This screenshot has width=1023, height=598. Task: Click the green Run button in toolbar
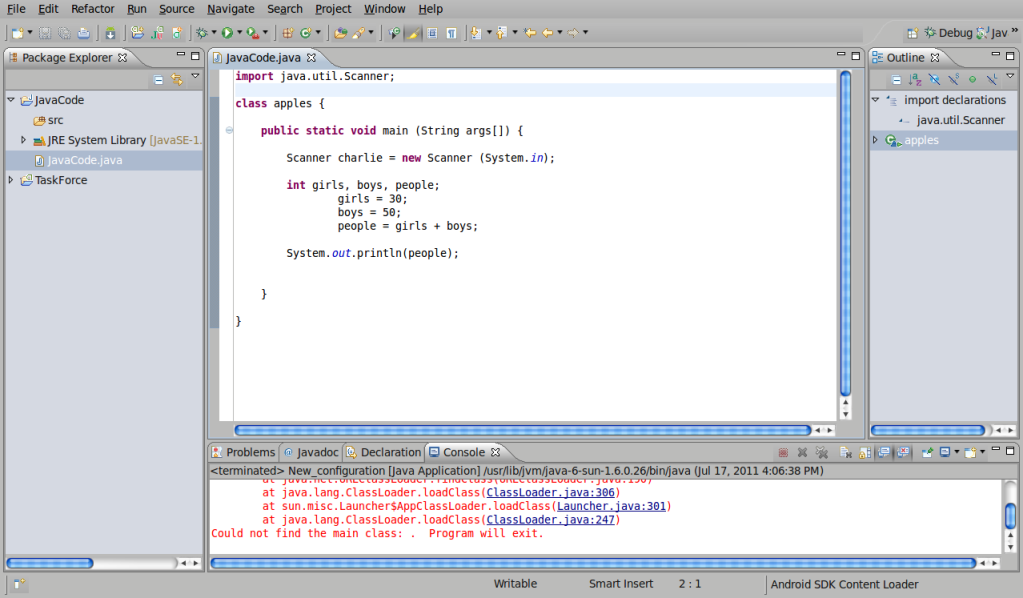tap(226, 33)
